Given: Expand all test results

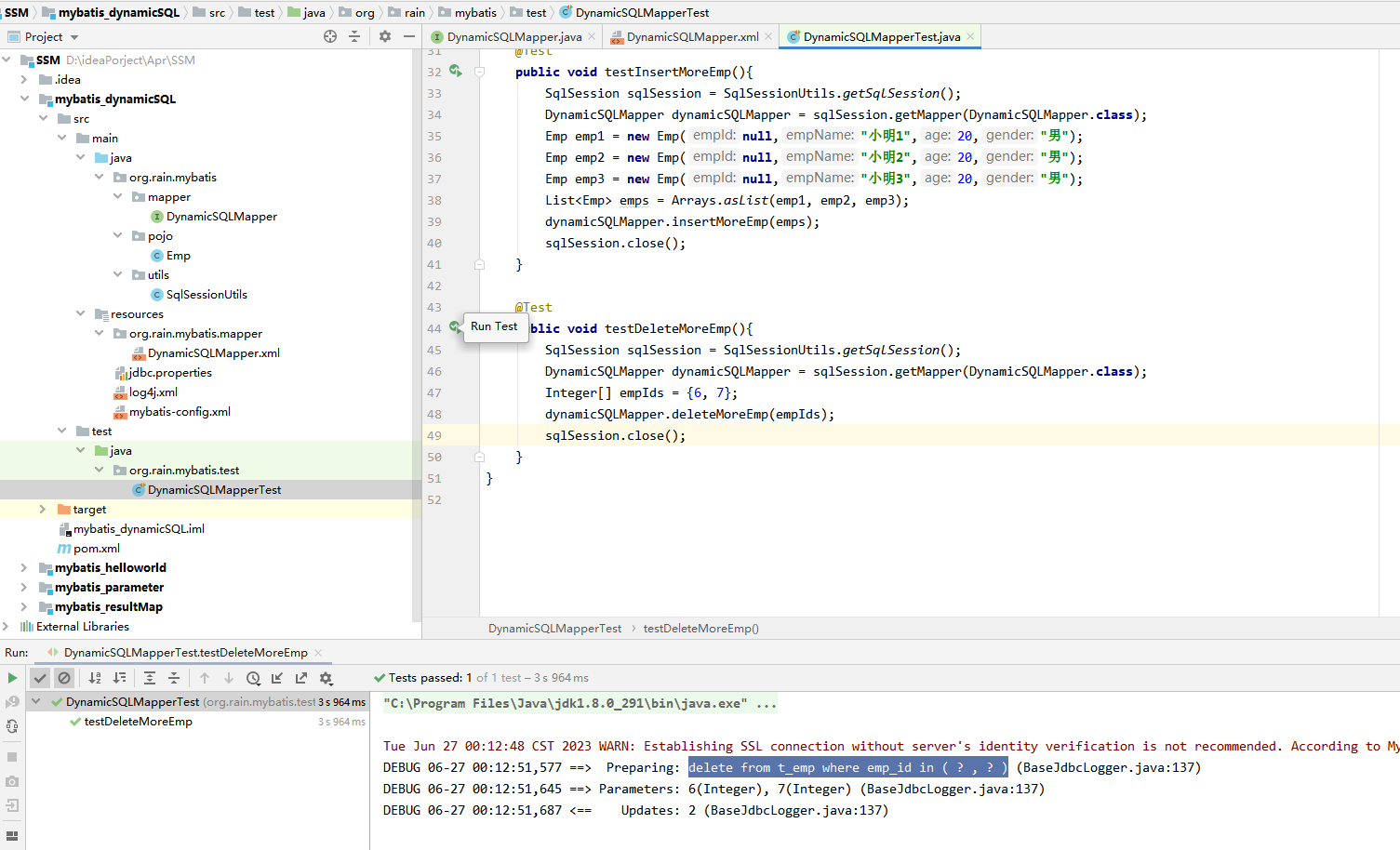Looking at the screenshot, I should (x=150, y=678).
